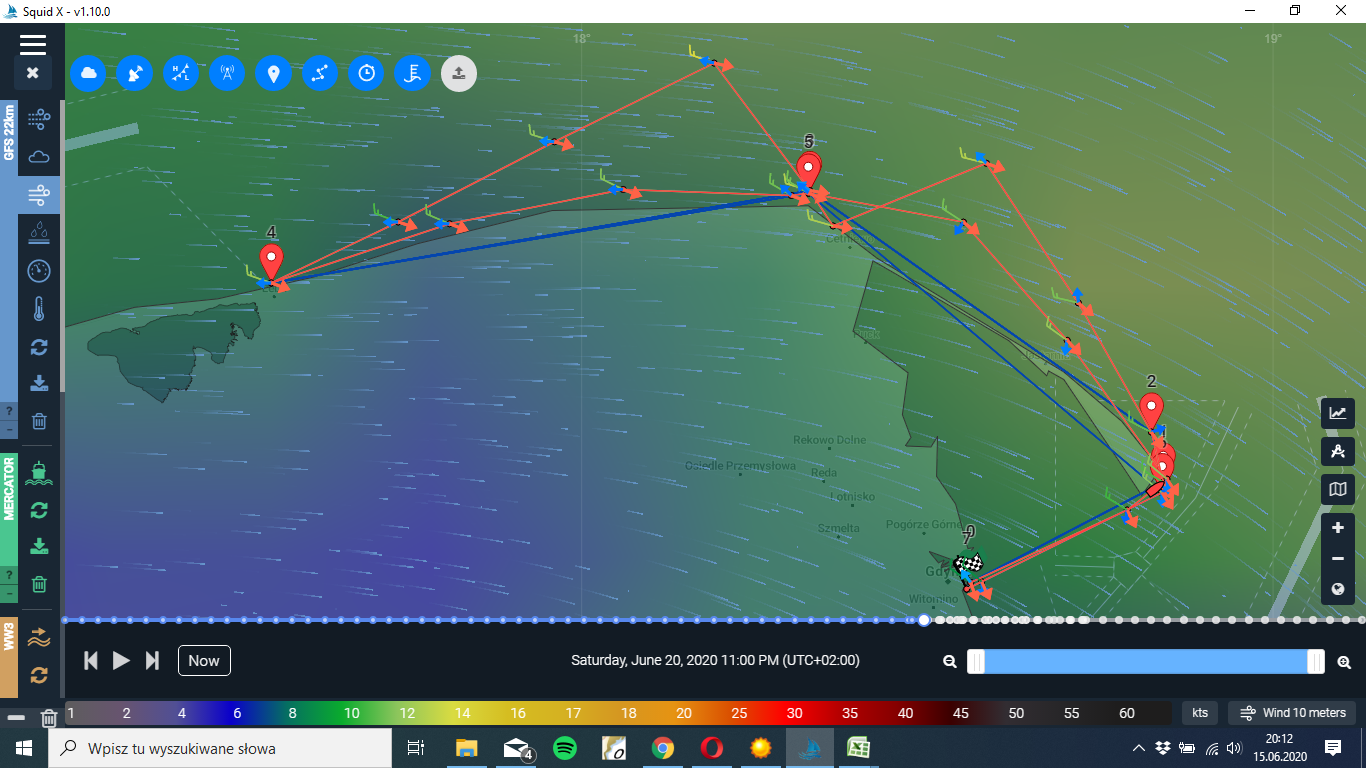Toggle the MERCATOR ship currents layer

tap(39, 473)
